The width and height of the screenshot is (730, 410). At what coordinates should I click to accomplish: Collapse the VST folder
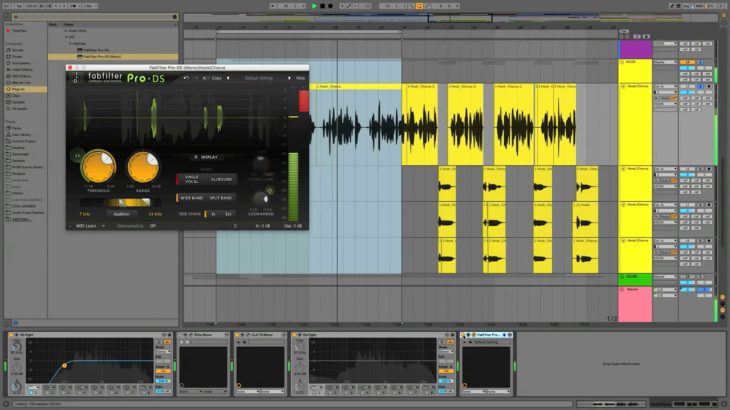[x=66, y=37]
